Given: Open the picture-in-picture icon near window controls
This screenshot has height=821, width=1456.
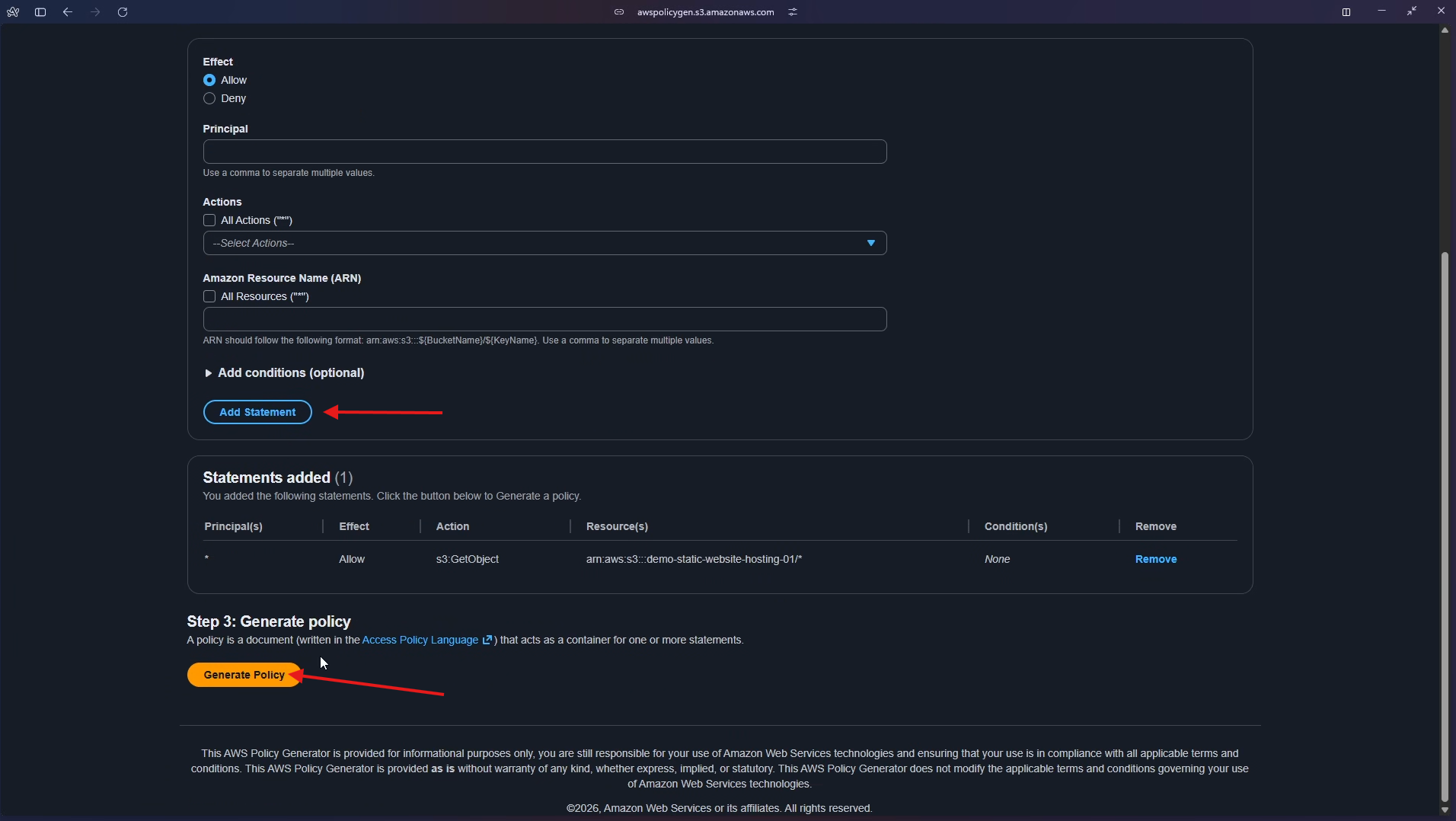Looking at the screenshot, I should pos(1346,11).
